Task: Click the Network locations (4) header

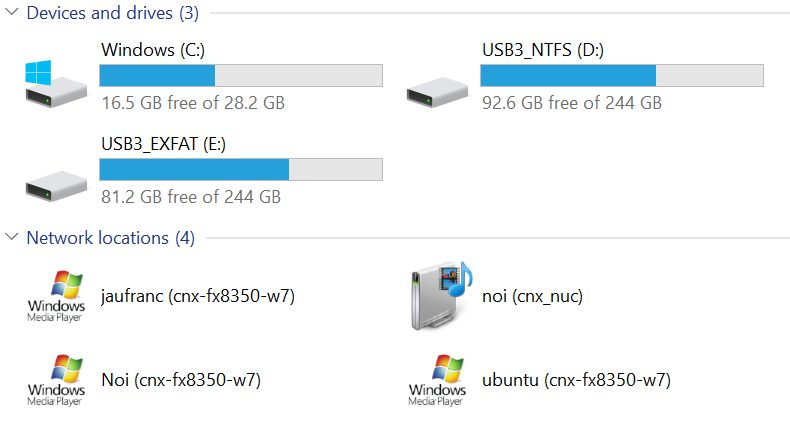Action: click(110, 238)
